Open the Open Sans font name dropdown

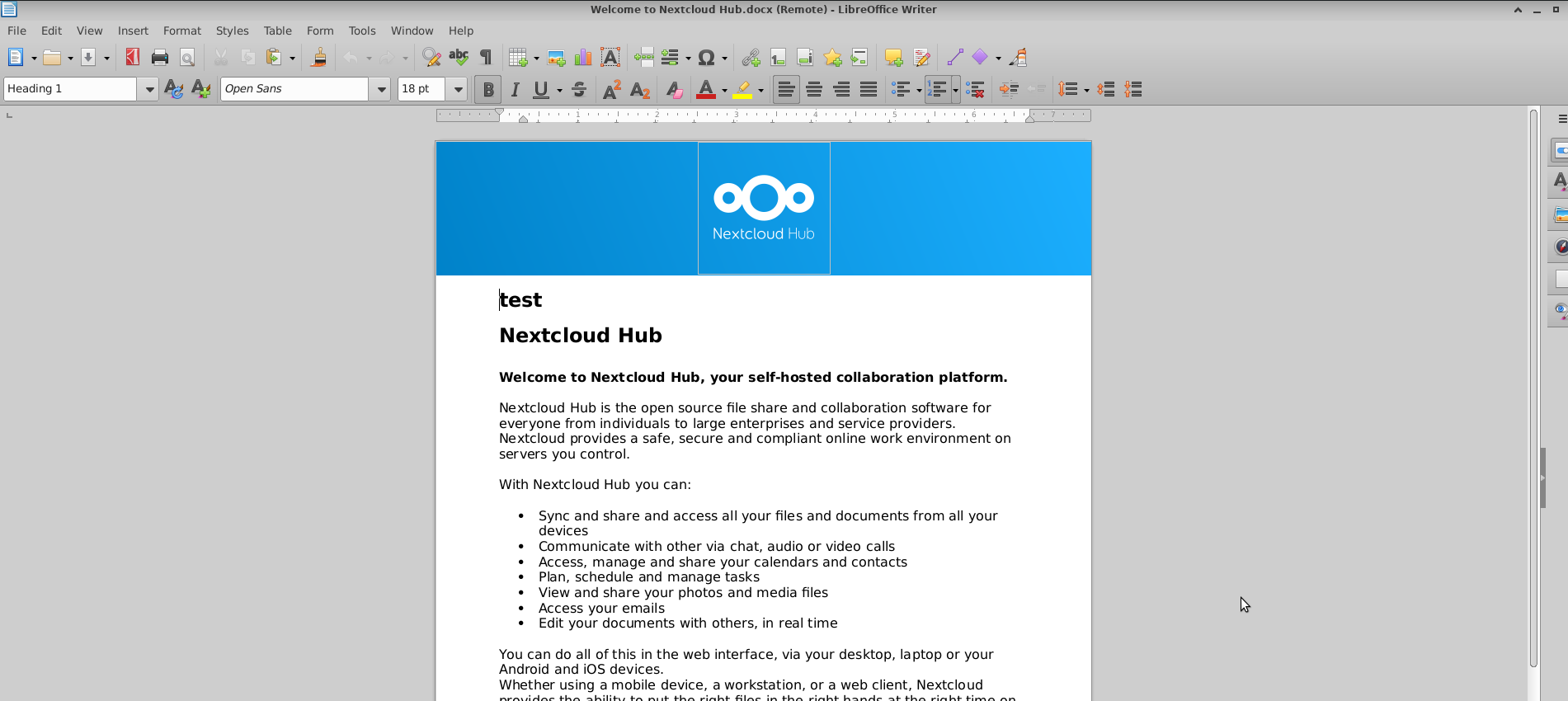tap(380, 89)
